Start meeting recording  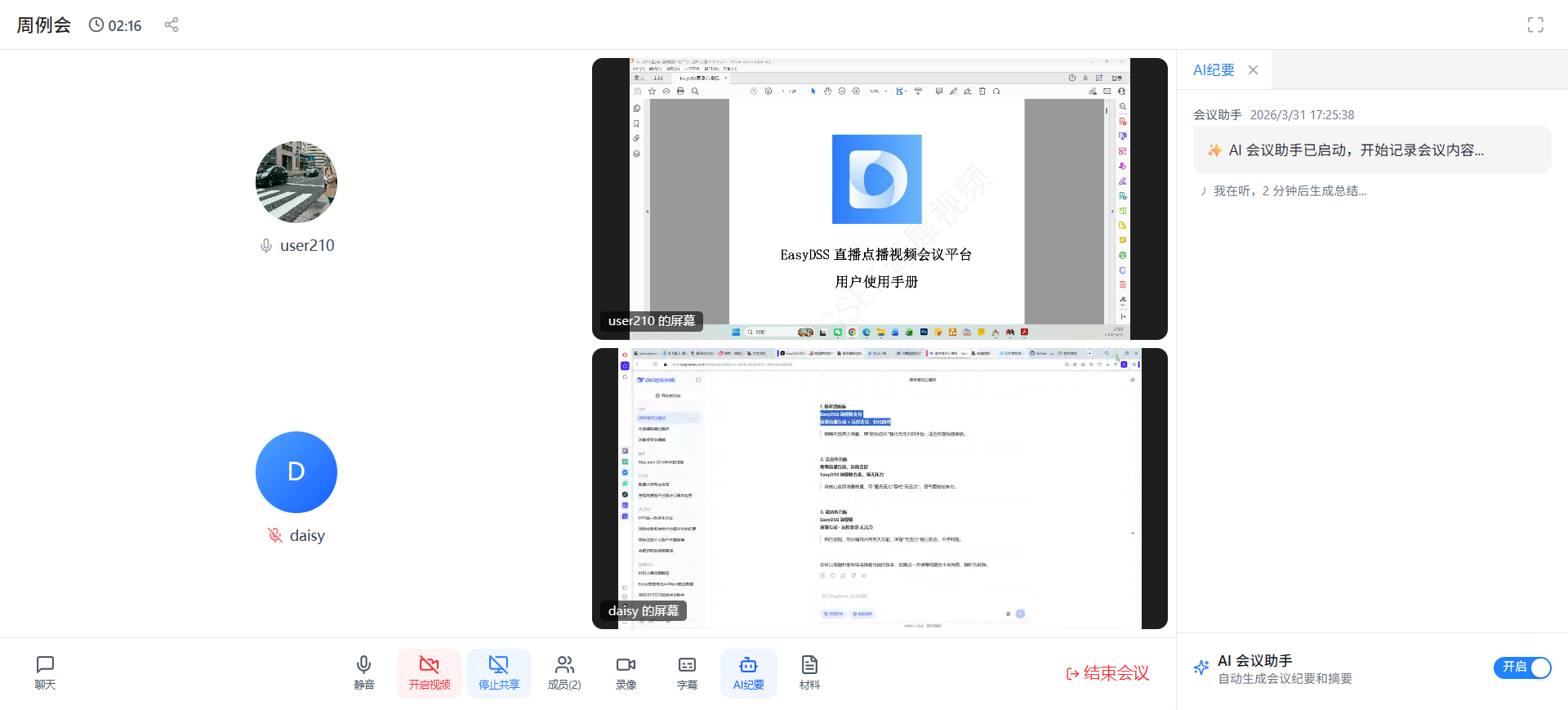click(626, 673)
